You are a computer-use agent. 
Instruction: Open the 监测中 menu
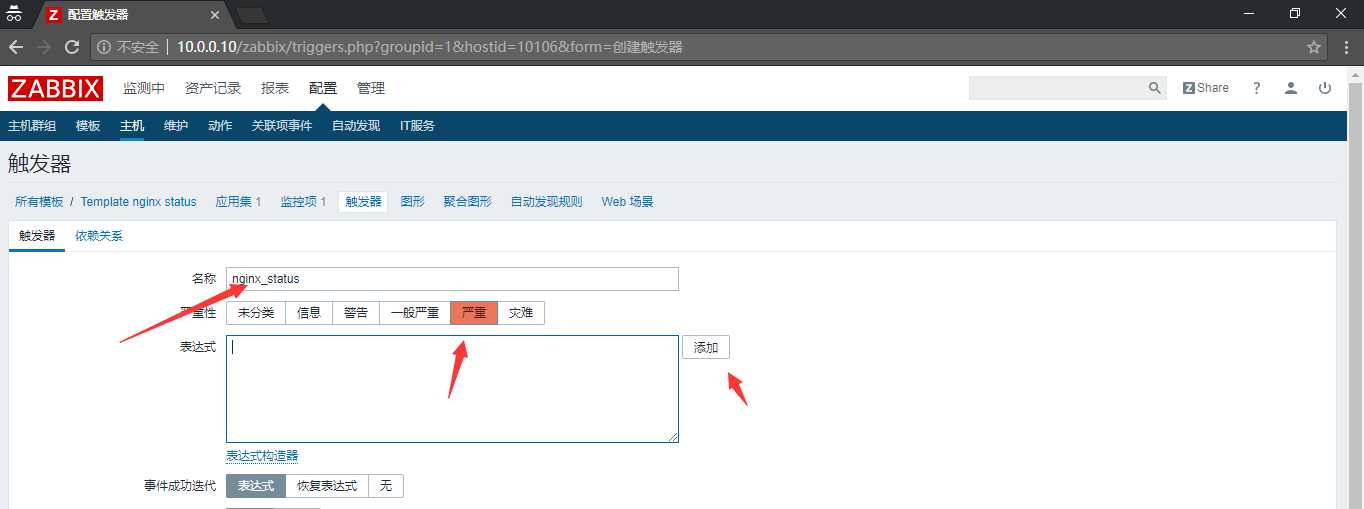pos(144,88)
